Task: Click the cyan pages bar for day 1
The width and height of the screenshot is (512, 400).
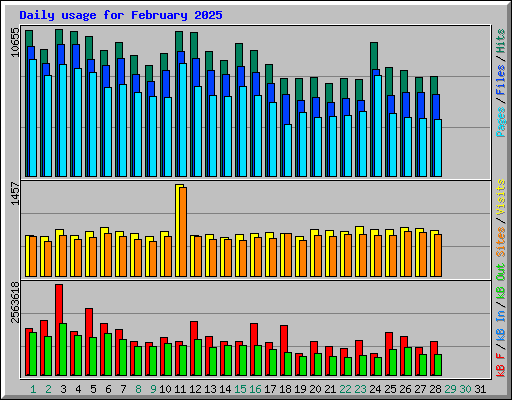Action: pos(33,118)
